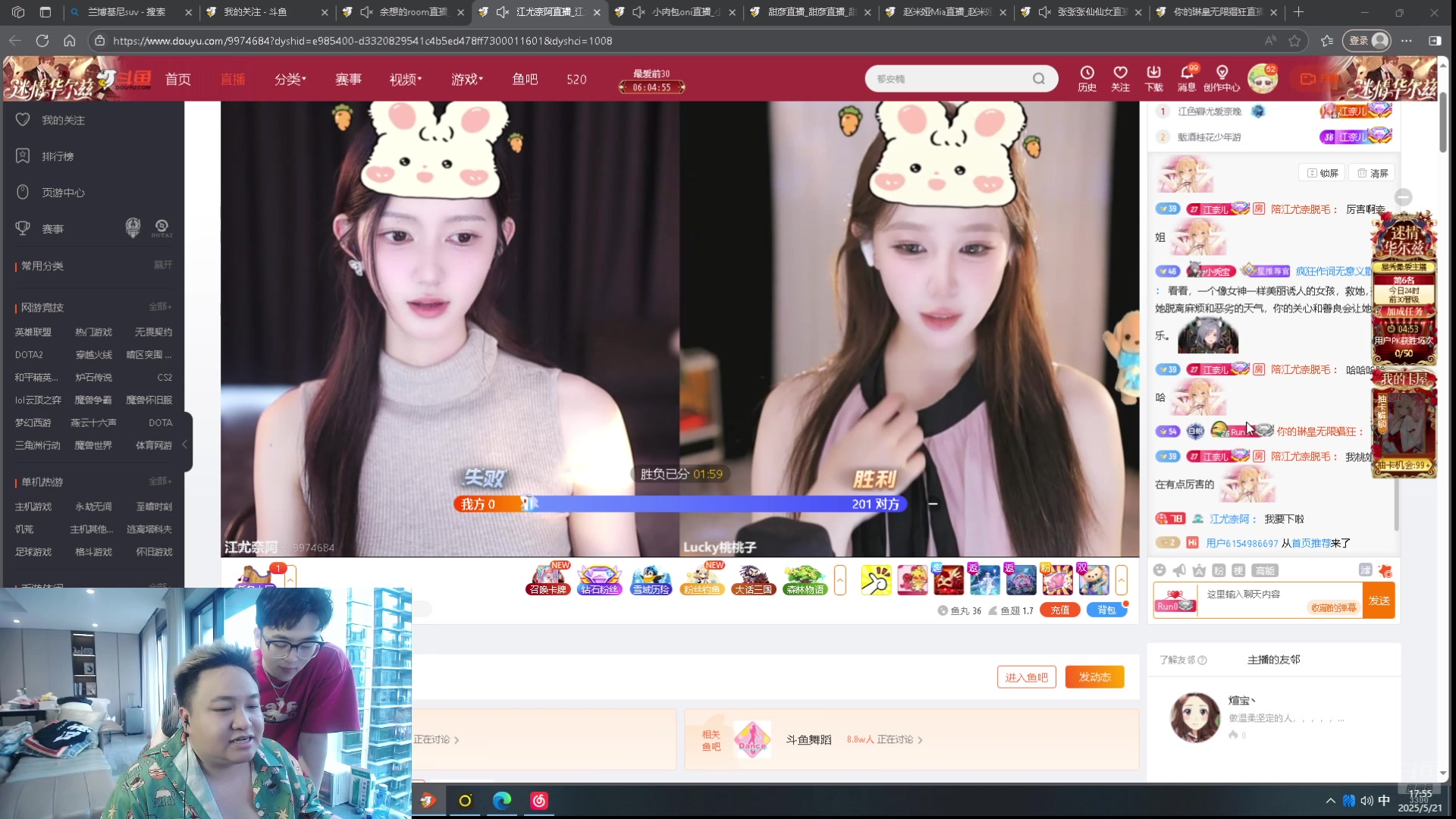Click the DOTA2 icon in 赛事 sidebar row
Viewport: 1456px width, 819px height.
pos(162,227)
